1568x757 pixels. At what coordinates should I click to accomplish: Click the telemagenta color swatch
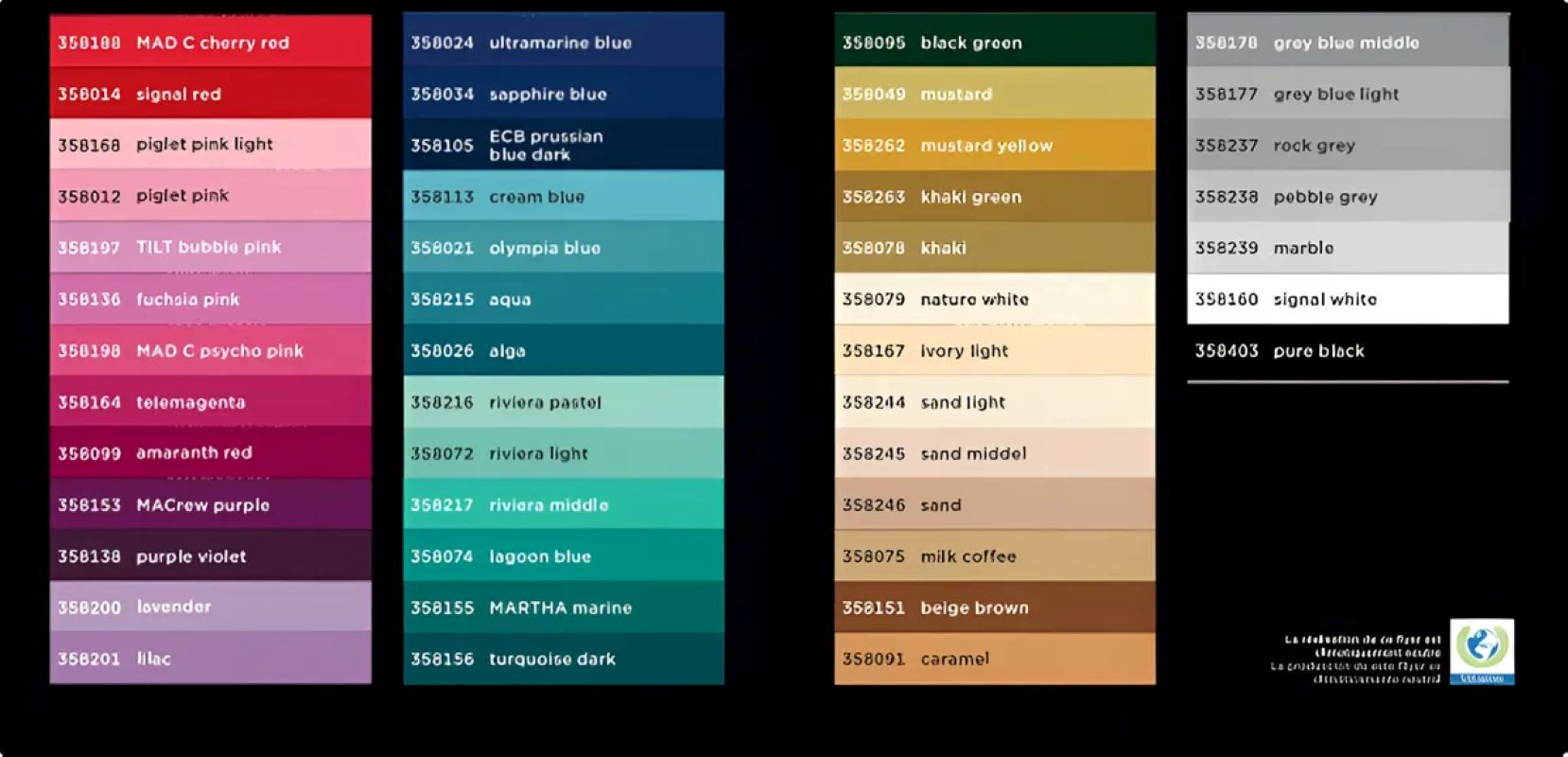tap(210, 402)
